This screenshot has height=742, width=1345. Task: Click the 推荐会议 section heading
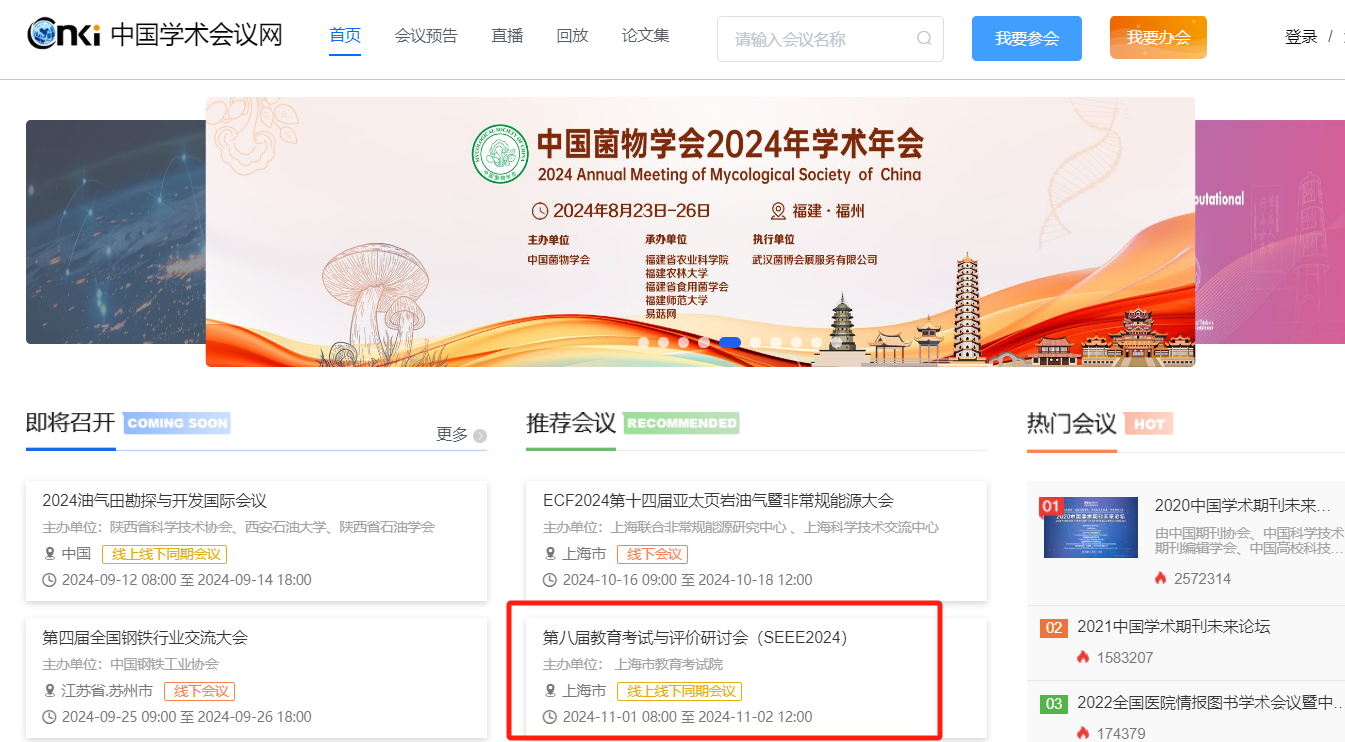[x=571, y=423]
